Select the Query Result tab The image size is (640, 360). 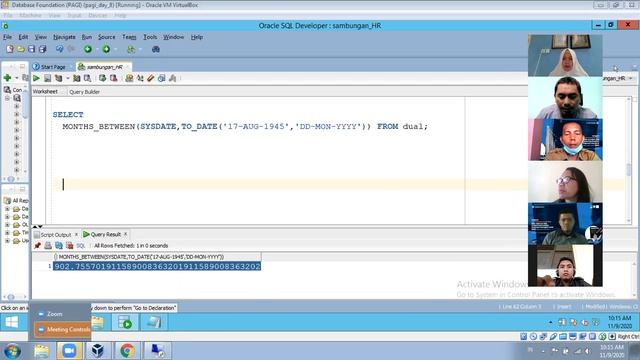point(105,234)
